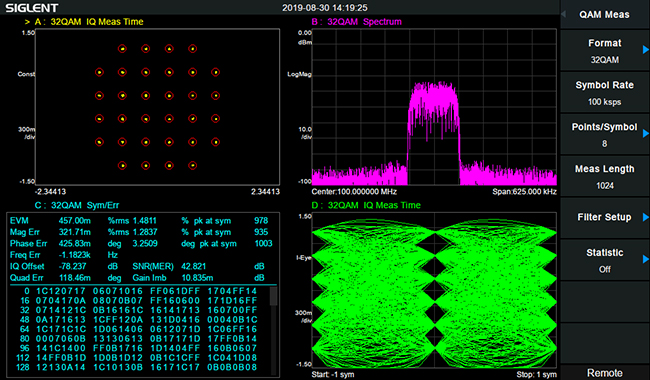Toggle the Statistic Off softkey

[604, 260]
